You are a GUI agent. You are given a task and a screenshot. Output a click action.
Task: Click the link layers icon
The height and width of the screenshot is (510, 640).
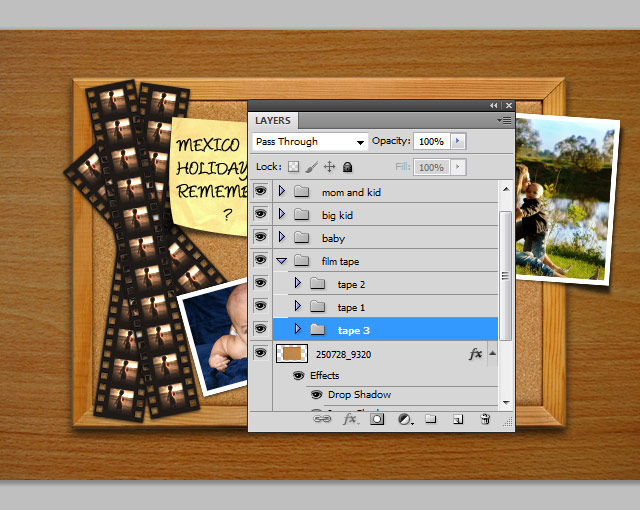[x=323, y=420]
